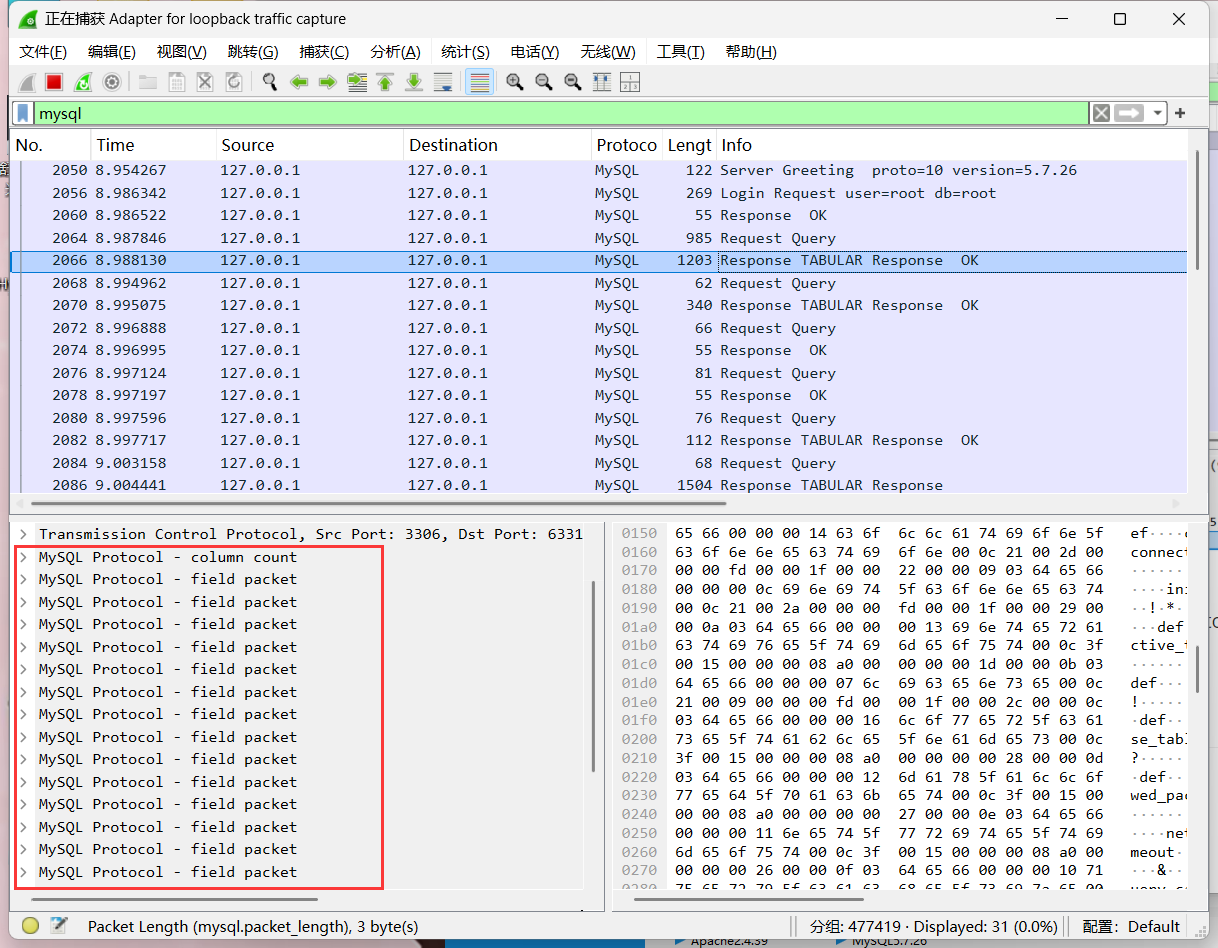Open the display filter history dropdown

[x=1157, y=113]
